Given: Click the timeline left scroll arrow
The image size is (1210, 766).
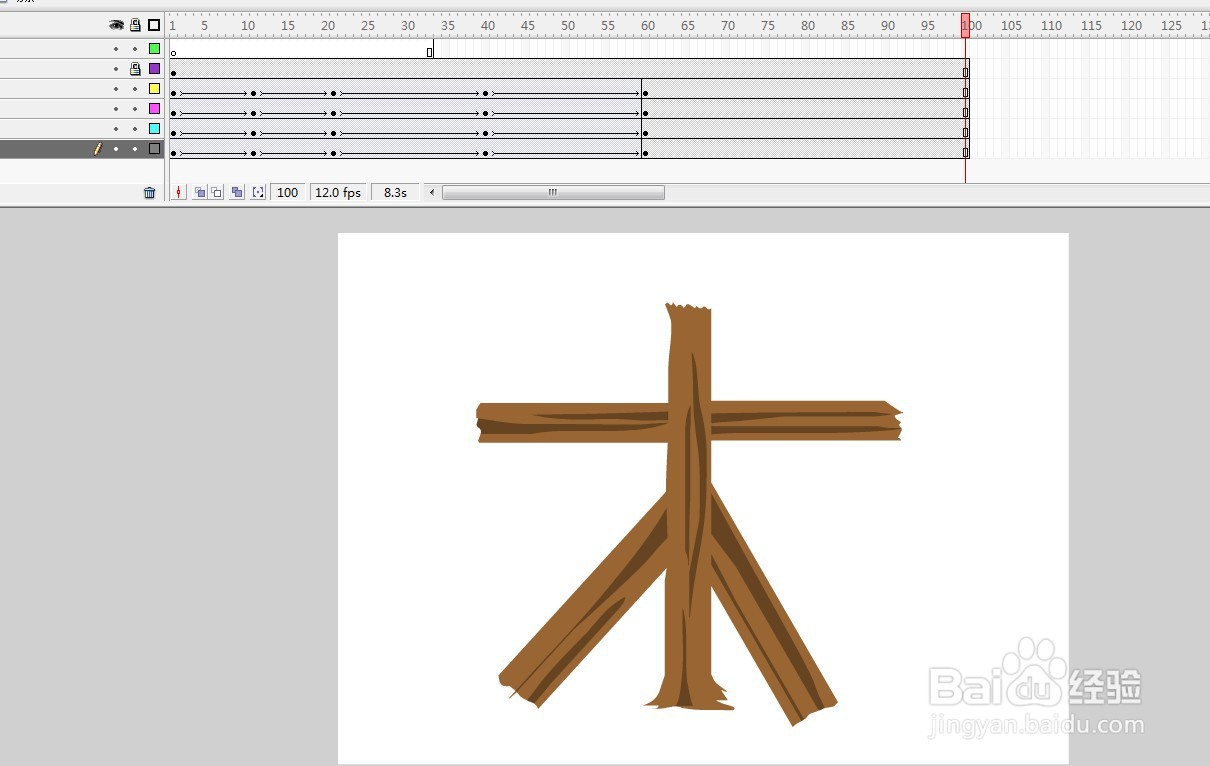Looking at the screenshot, I should [x=432, y=192].
